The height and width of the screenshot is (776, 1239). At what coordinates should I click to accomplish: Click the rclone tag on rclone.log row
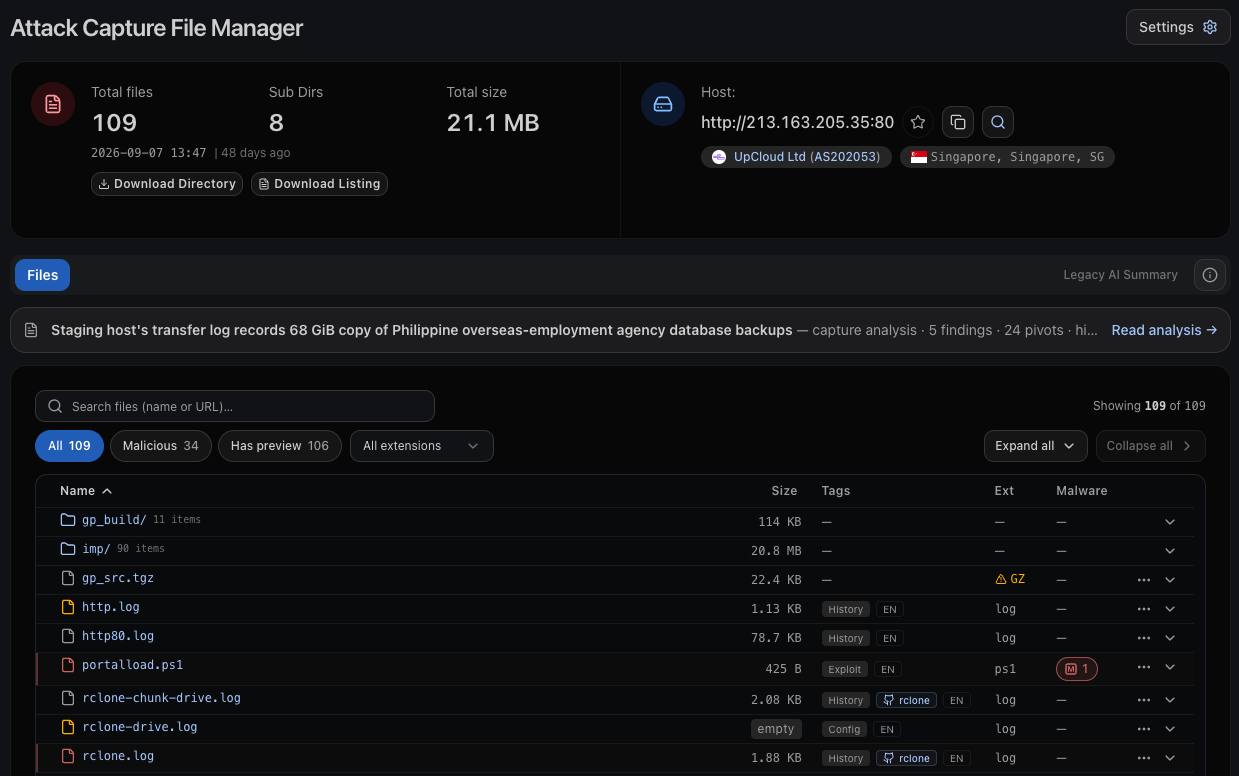coord(908,758)
